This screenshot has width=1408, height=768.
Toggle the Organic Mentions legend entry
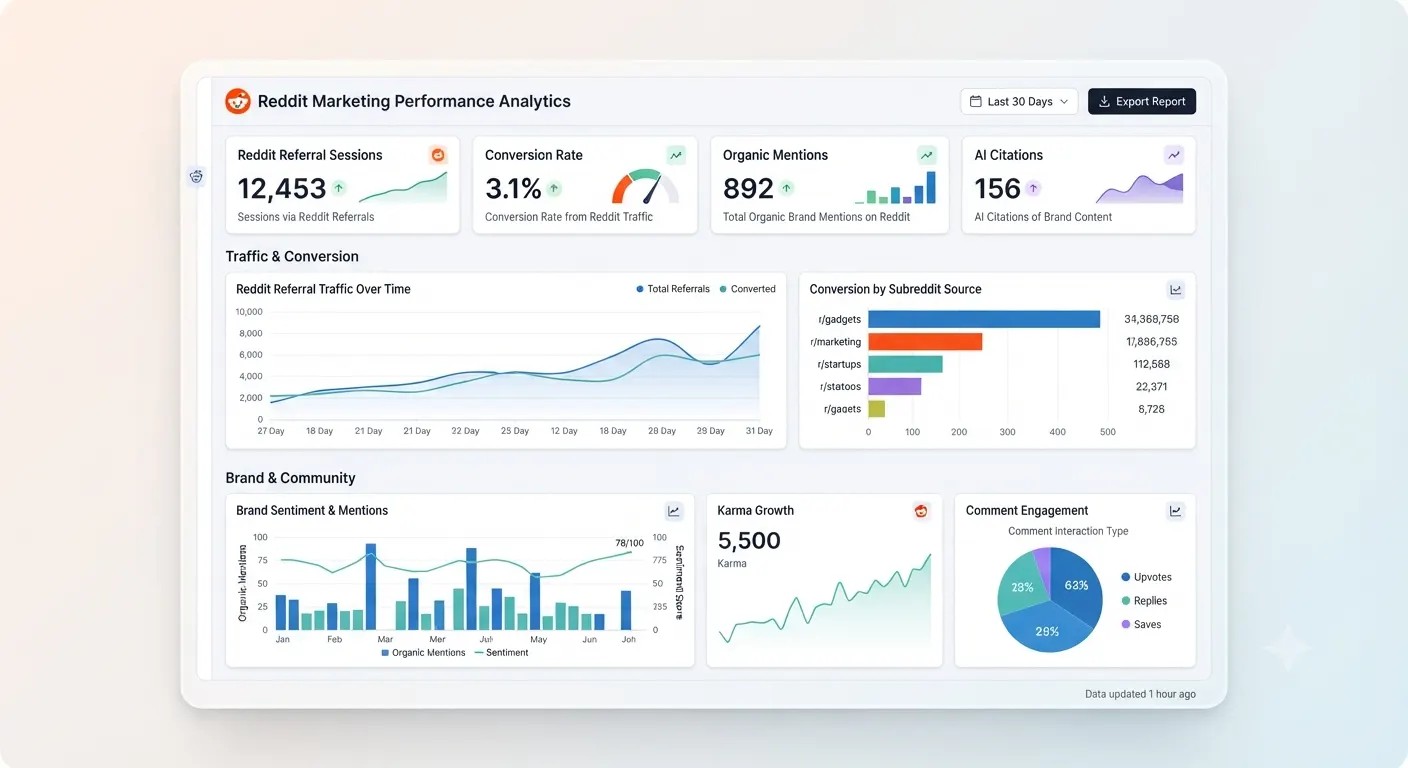tap(423, 653)
